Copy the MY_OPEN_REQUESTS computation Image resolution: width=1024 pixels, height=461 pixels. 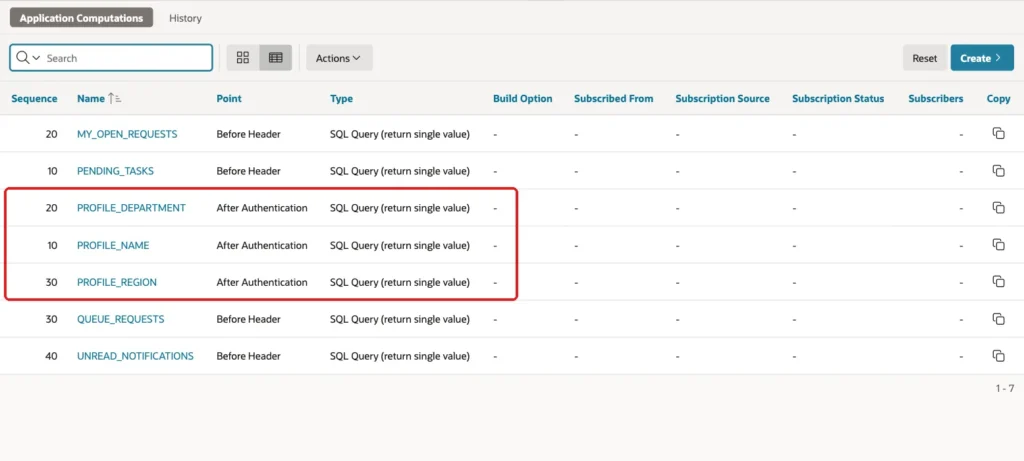[998, 133]
